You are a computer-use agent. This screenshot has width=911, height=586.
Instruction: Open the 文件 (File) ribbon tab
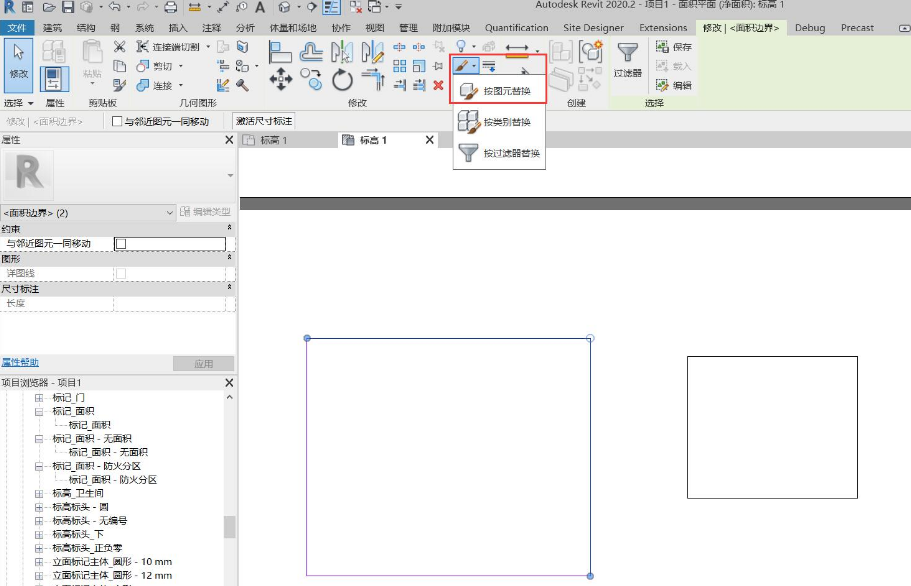pos(17,28)
